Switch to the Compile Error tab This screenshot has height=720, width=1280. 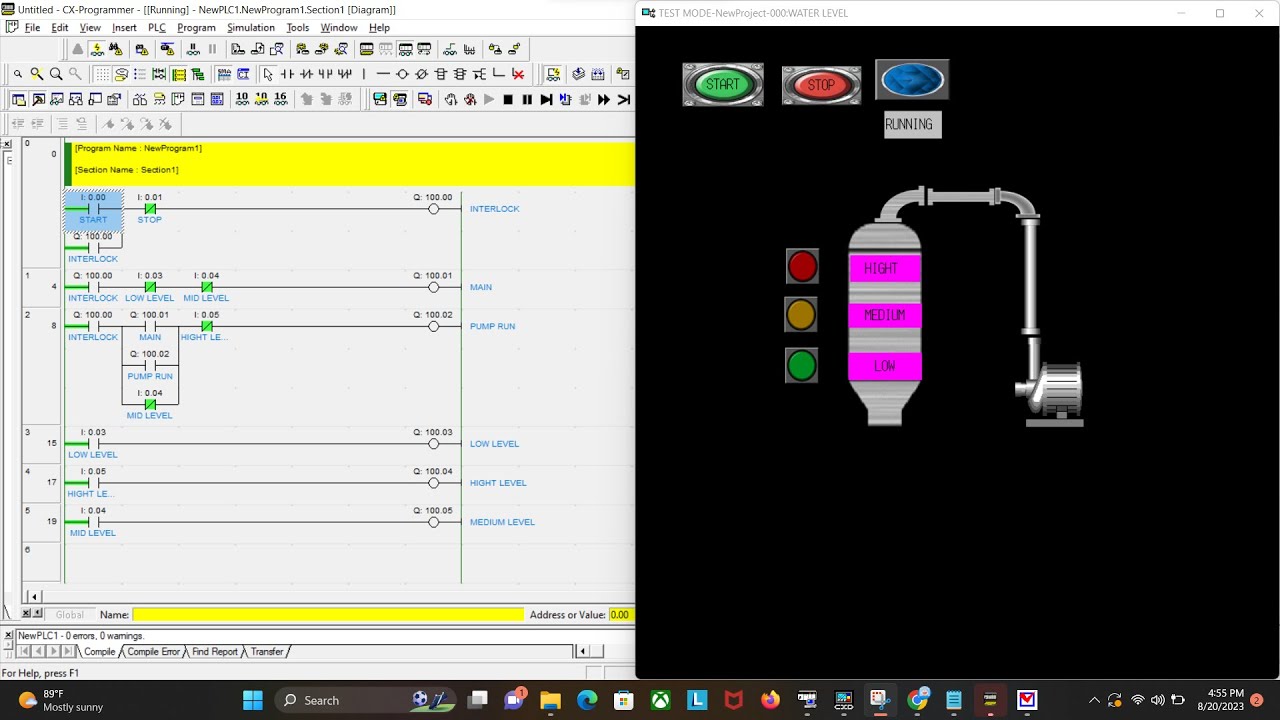coord(153,651)
